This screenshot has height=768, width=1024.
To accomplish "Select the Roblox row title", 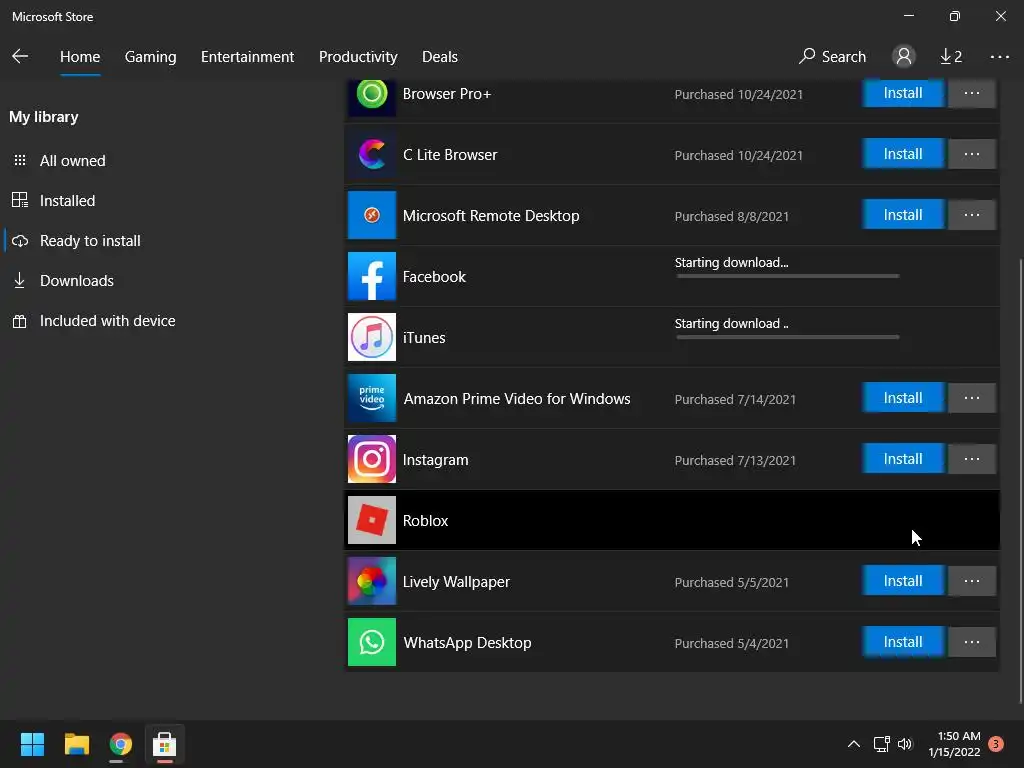I will (x=425, y=520).
